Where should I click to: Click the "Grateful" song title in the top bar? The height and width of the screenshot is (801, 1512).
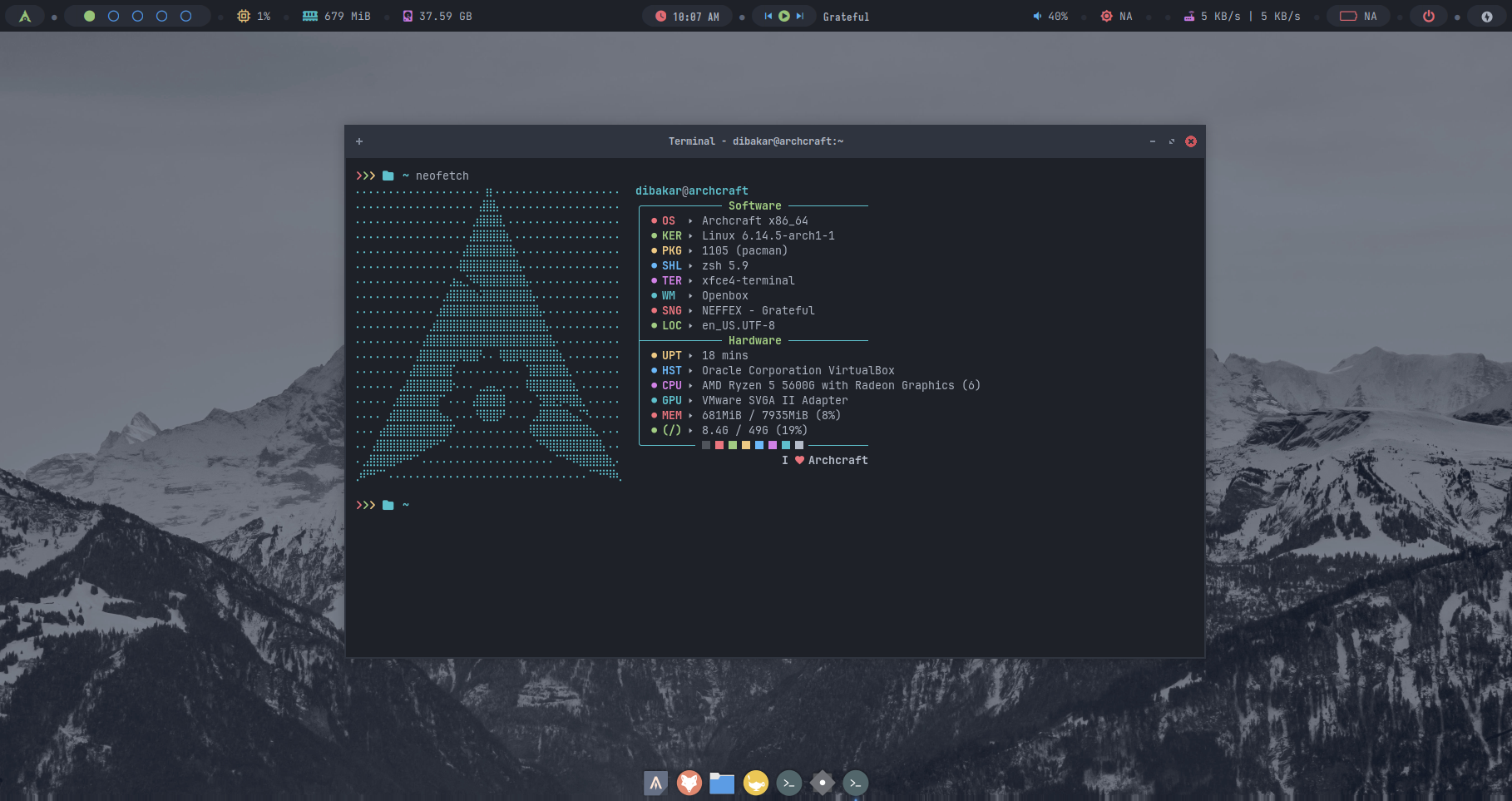point(846,17)
